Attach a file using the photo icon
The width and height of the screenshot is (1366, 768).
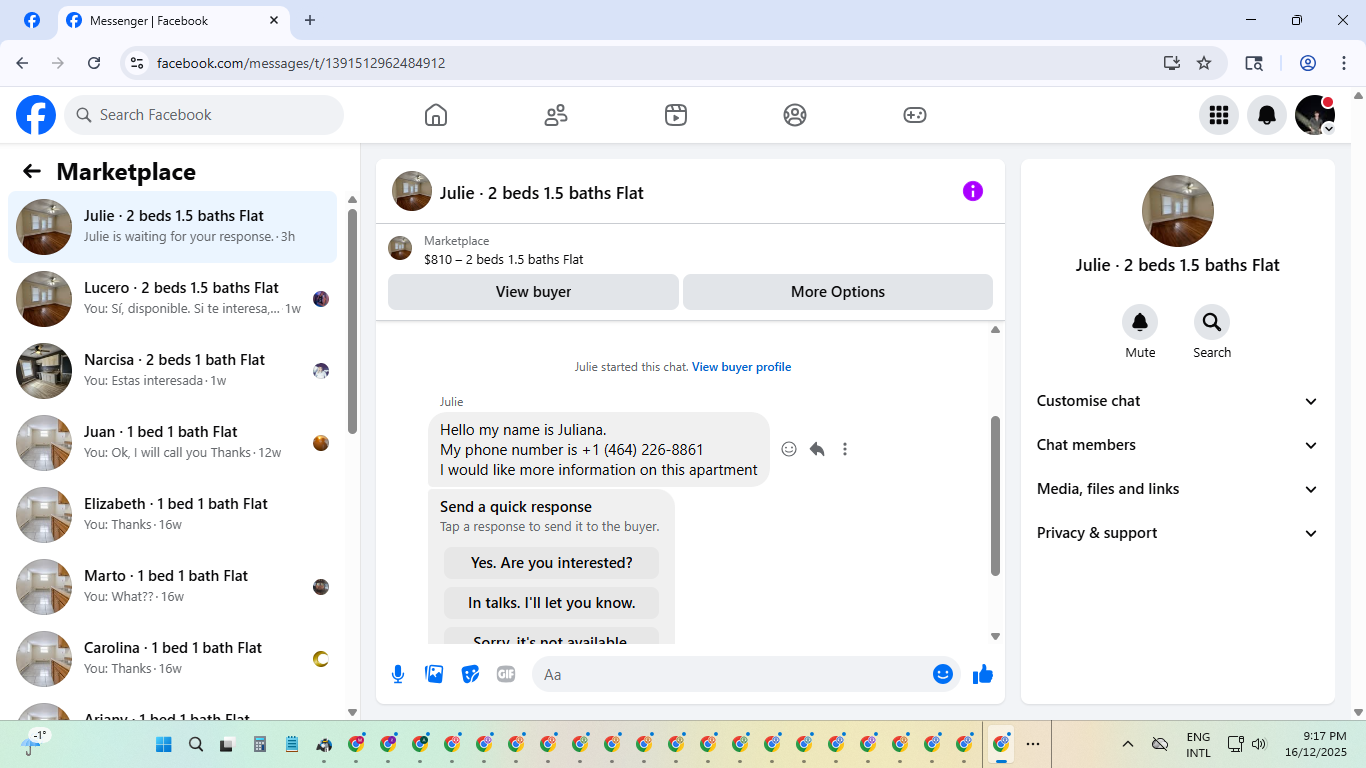coord(434,674)
